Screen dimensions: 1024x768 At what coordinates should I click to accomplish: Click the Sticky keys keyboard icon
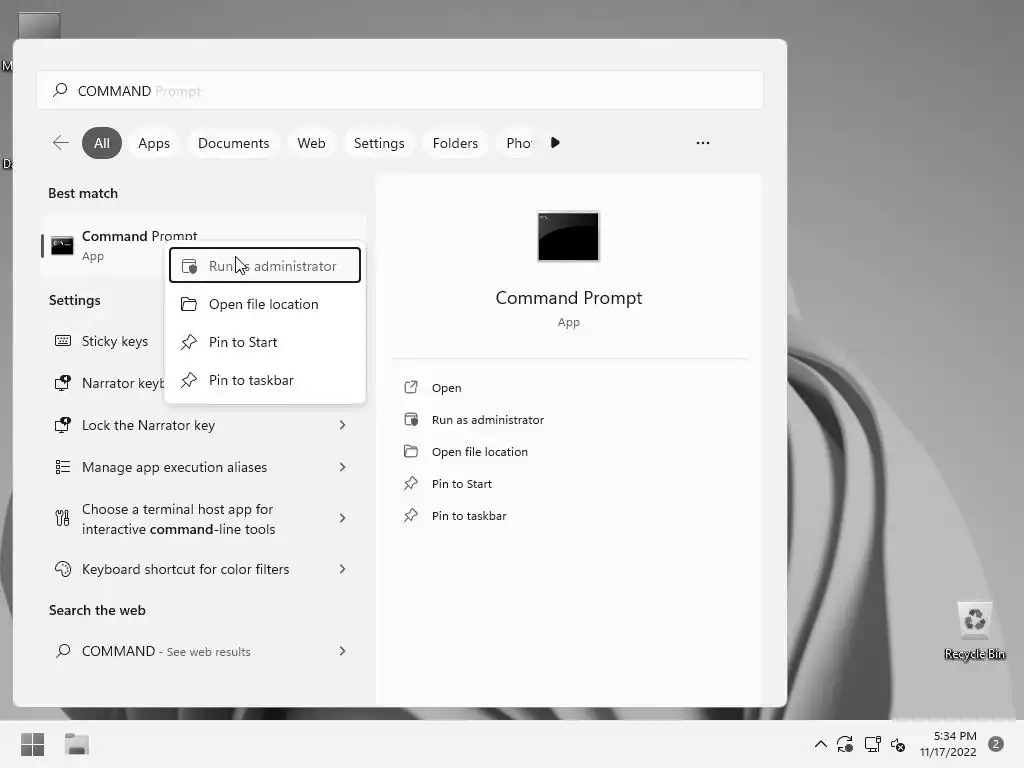click(x=63, y=340)
